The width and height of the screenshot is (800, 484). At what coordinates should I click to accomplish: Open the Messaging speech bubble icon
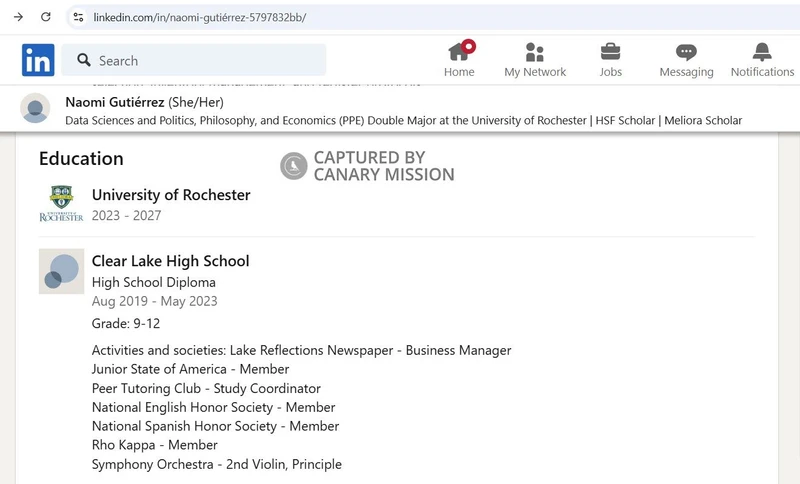(x=686, y=52)
